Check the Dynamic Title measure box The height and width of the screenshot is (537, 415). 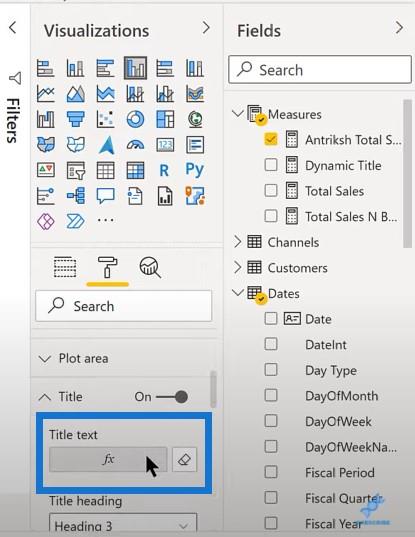[x=271, y=165]
